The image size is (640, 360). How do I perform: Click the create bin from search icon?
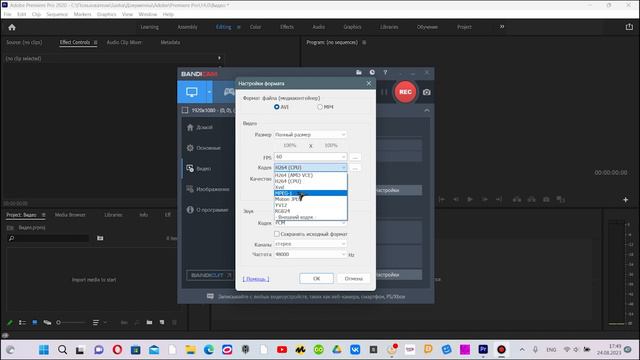[x=100, y=238]
